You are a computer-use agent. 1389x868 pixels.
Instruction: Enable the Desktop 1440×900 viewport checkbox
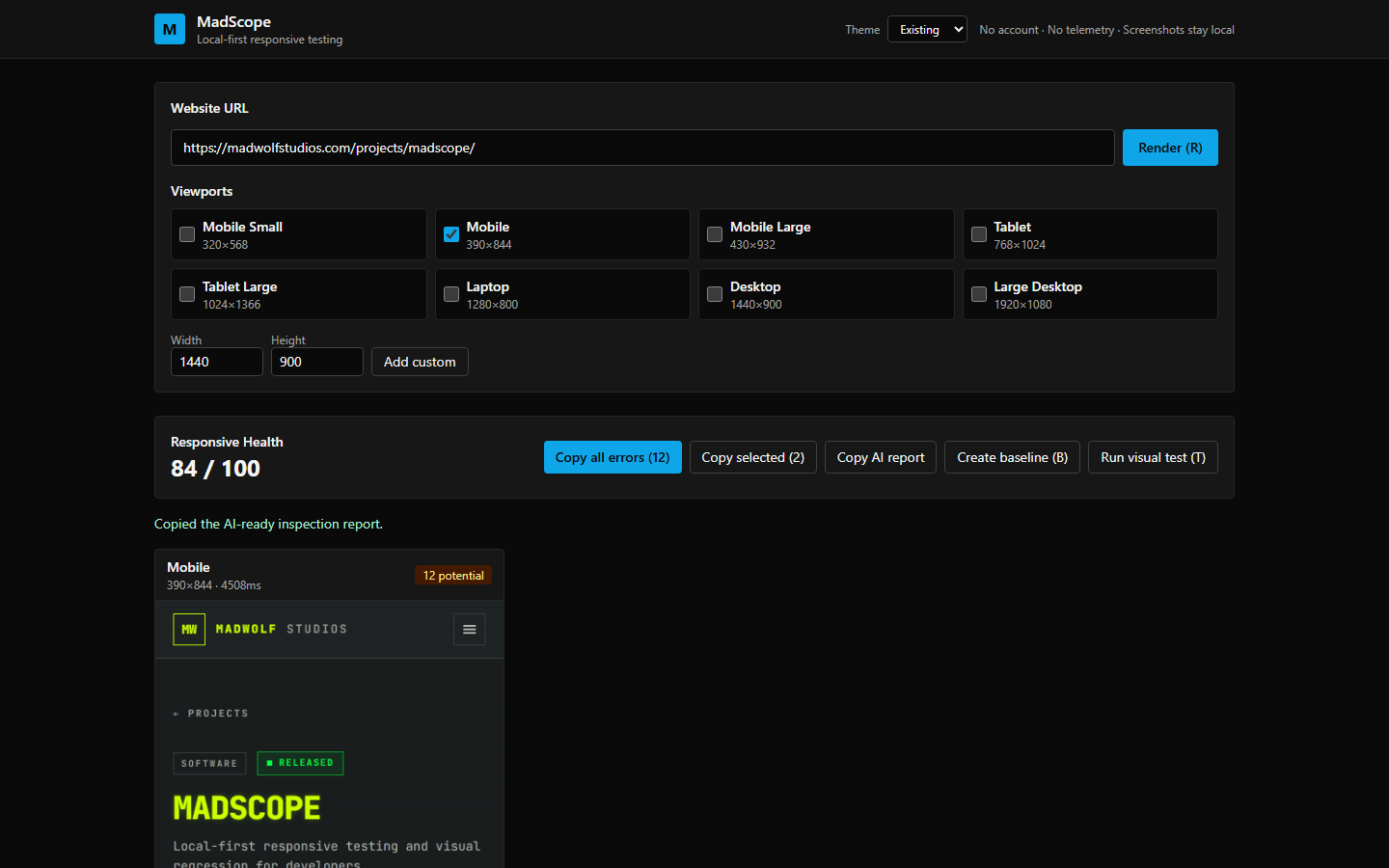coord(715,294)
